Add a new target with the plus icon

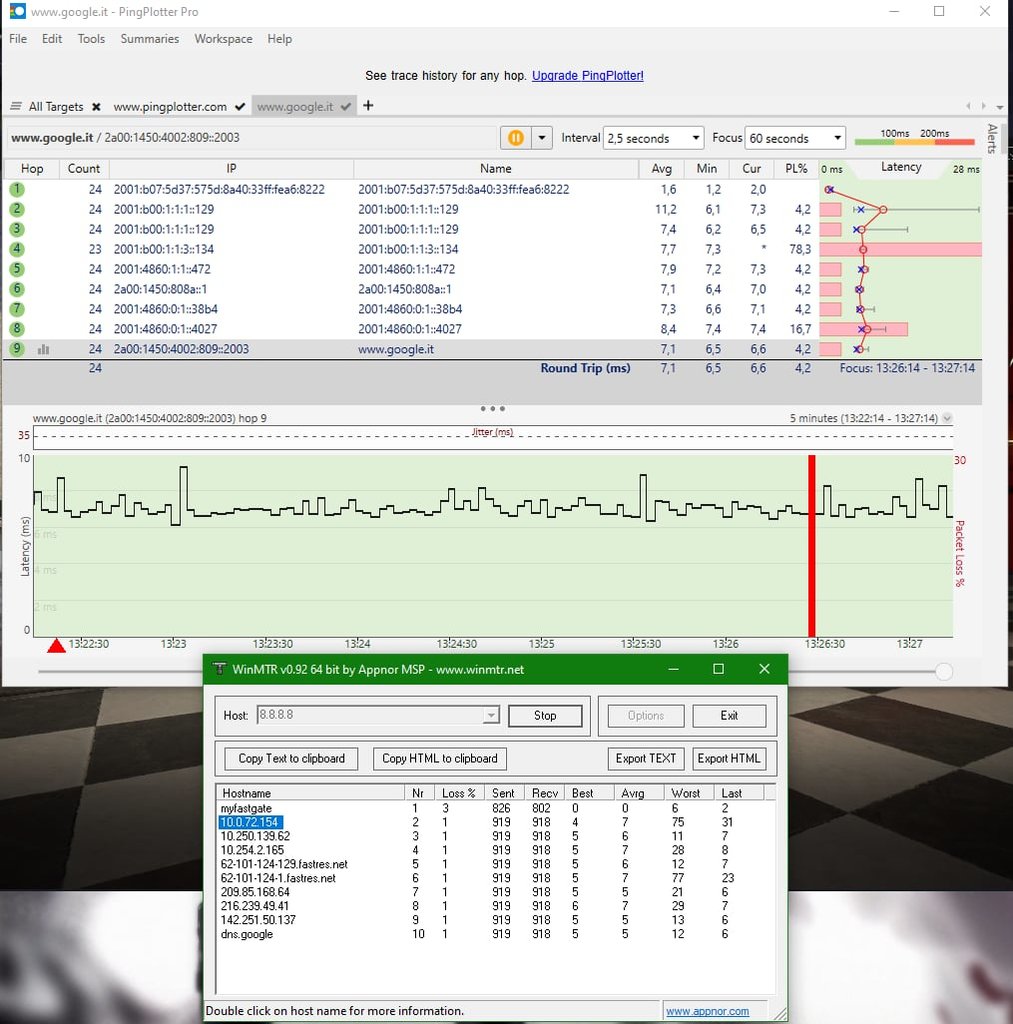click(x=368, y=105)
